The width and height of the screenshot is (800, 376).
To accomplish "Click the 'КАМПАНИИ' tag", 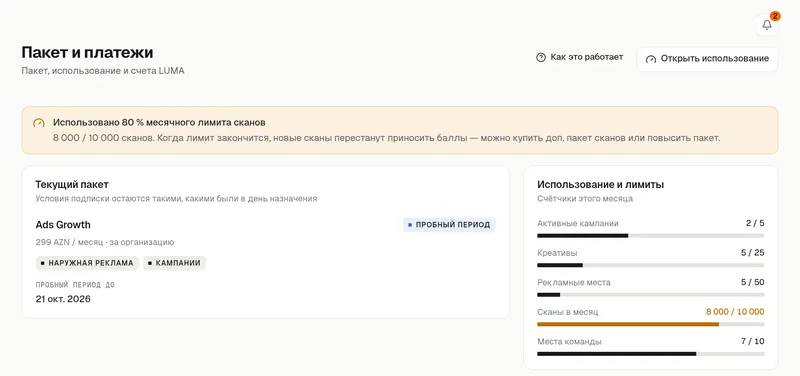I will point(174,263).
